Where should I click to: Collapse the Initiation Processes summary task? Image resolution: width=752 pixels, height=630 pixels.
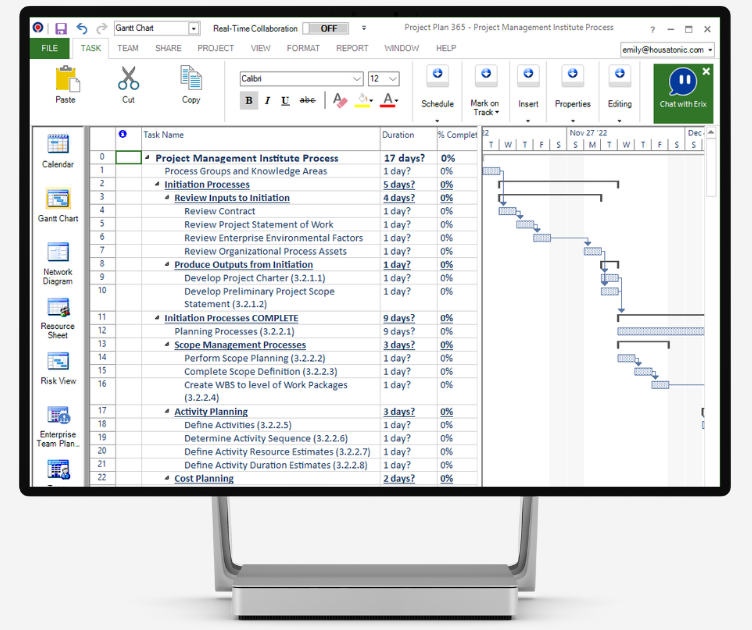coord(157,184)
